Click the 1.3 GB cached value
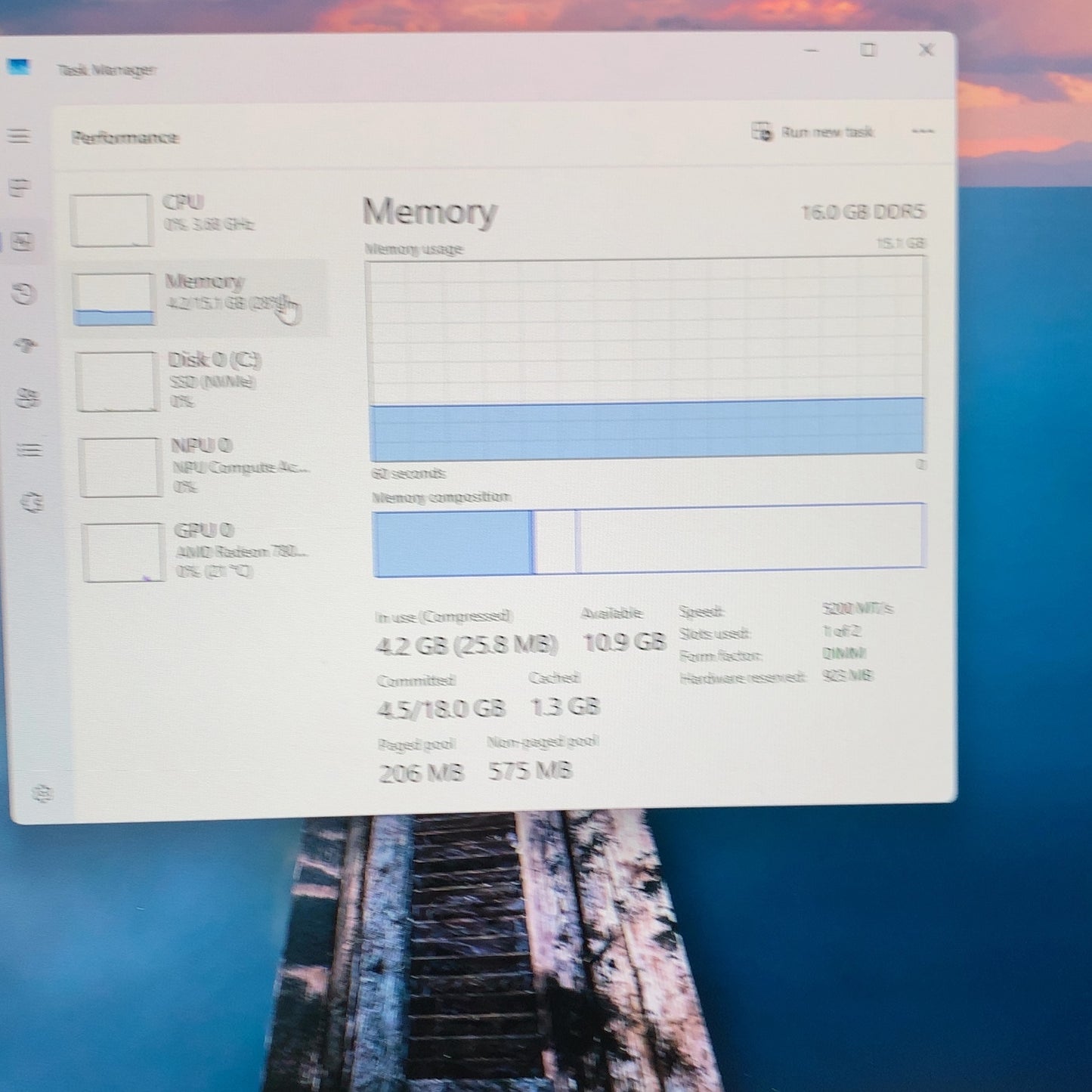 [565, 707]
